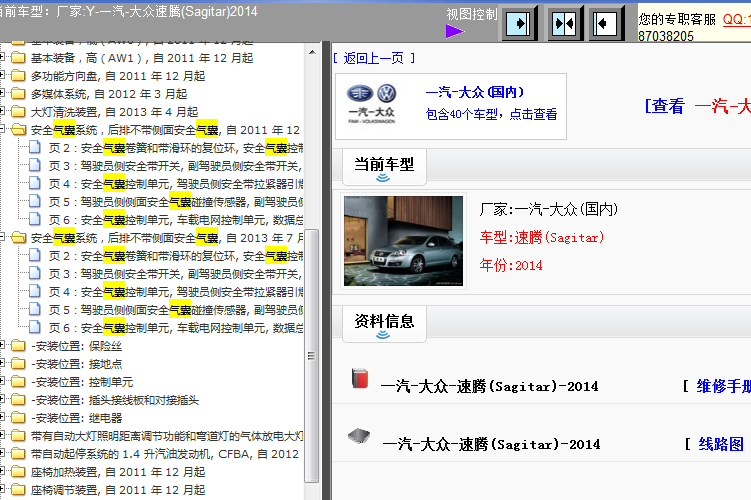The image size is (751, 500).
Task: Click 一汽-大众-速腾(Sagitar)-2014 wiring diagram row text
Action: (x=491, y=444)
